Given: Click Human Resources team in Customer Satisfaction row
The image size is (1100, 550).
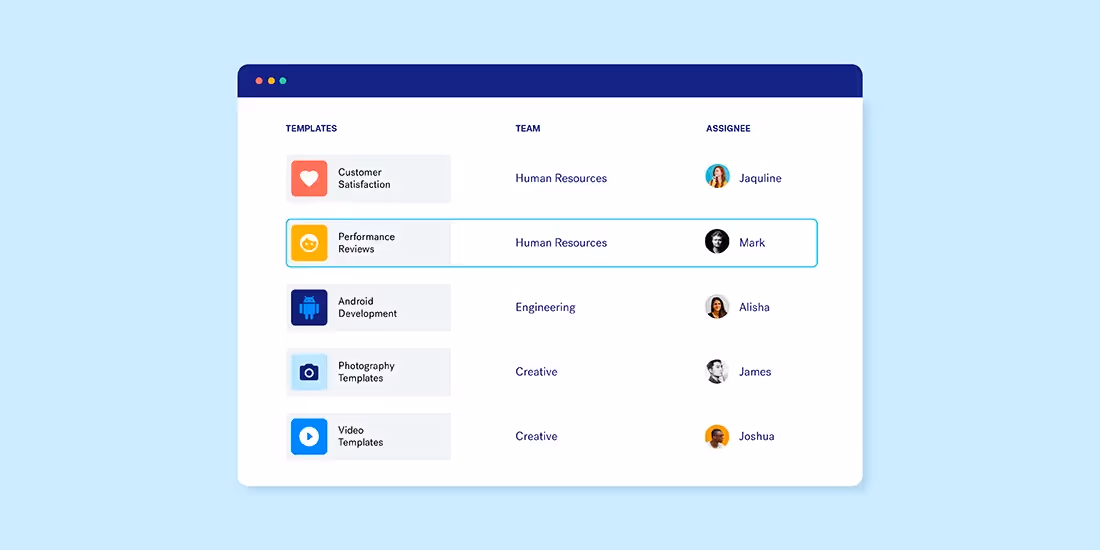Looking at the screenshot, I should [x=561, y=178].
